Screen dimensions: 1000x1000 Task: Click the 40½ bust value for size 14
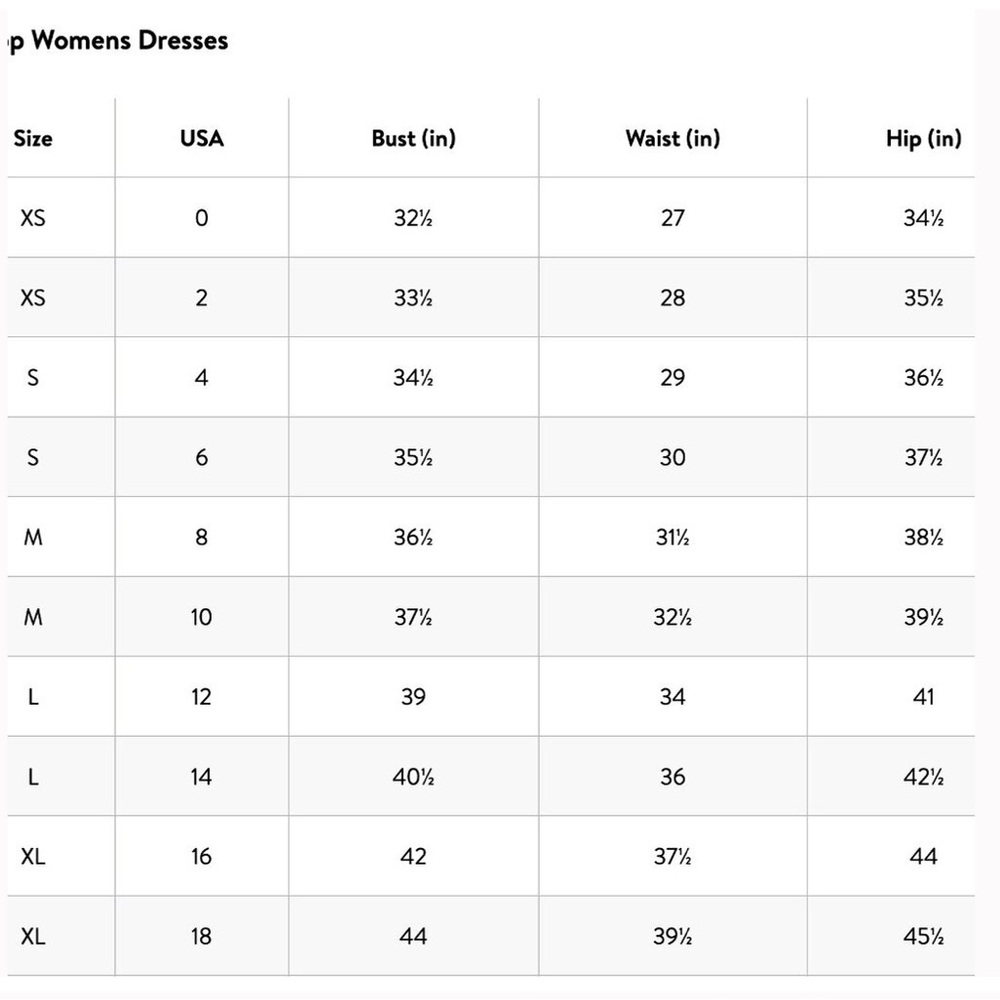[x=413, y=777]
